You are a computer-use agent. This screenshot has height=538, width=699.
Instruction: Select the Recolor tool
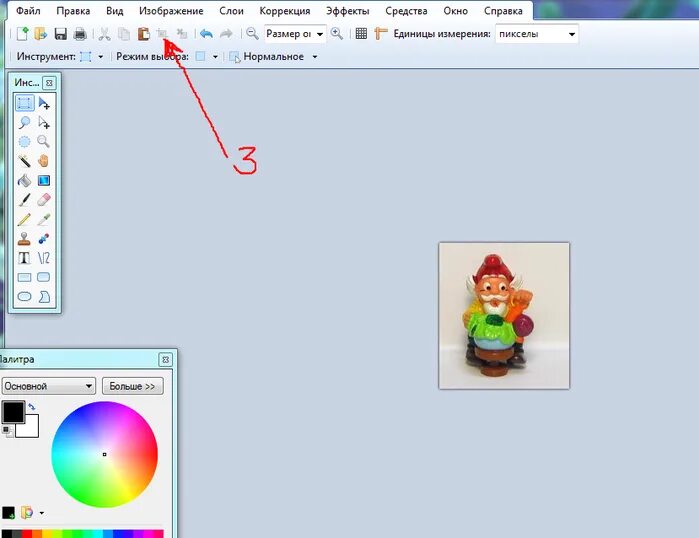coord(44,238)
